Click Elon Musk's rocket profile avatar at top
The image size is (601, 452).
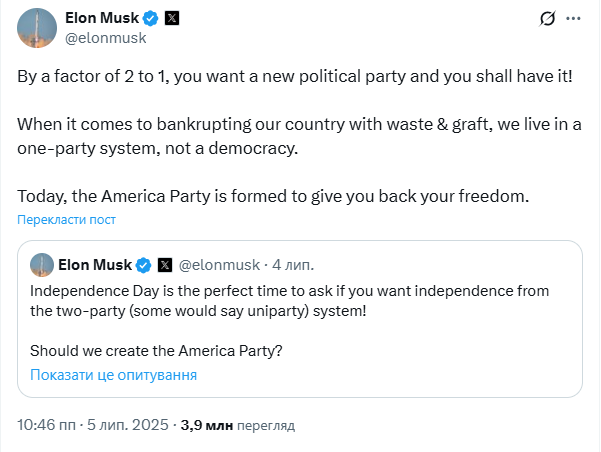[x=33, y=27]
